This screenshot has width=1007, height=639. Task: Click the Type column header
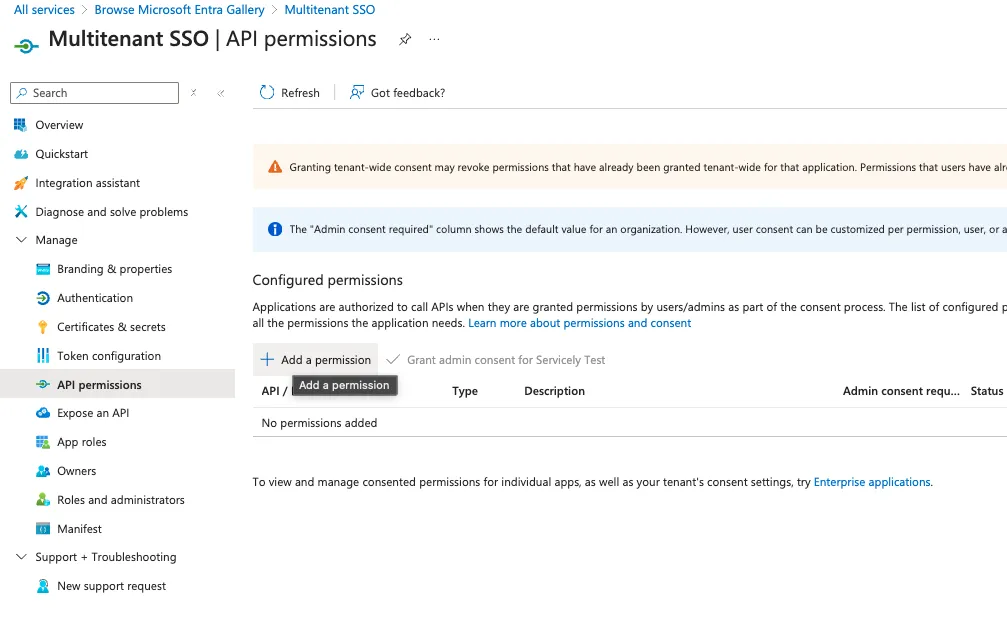click(465, 391)
